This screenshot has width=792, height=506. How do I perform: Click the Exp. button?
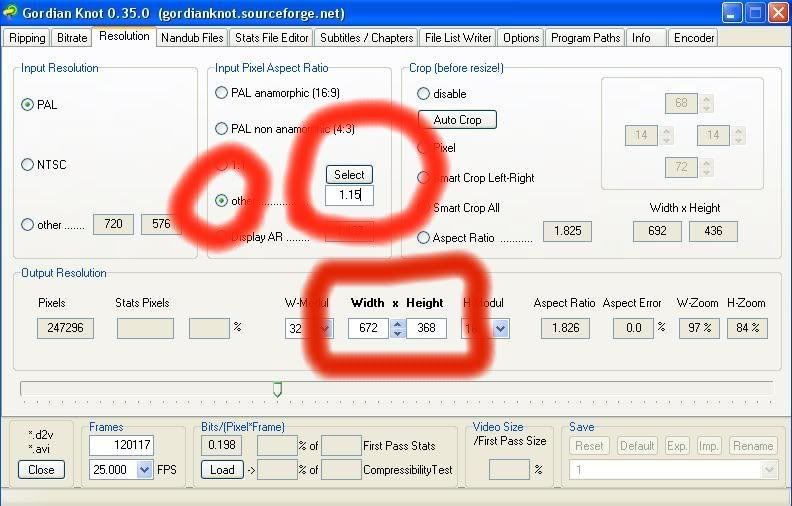tap(676, 446)
